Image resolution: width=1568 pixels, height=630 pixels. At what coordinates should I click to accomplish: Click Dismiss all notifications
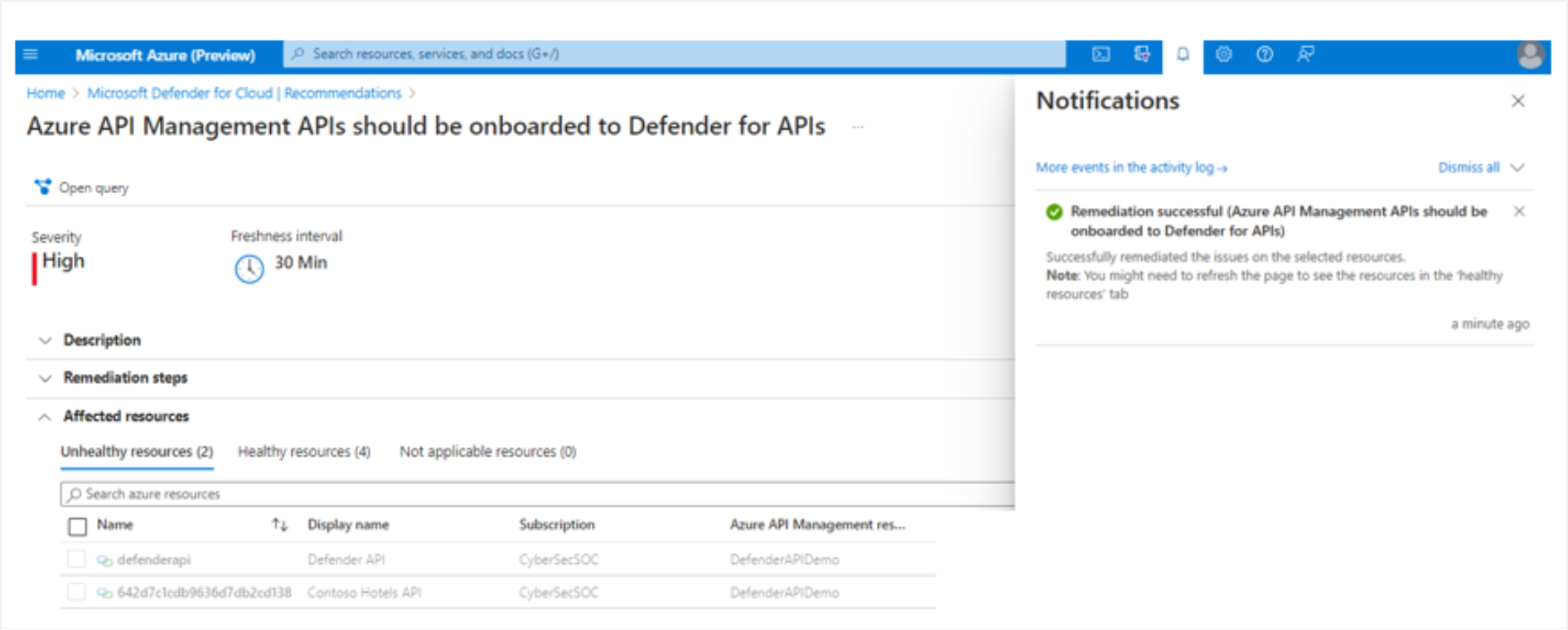[1469, 167]
